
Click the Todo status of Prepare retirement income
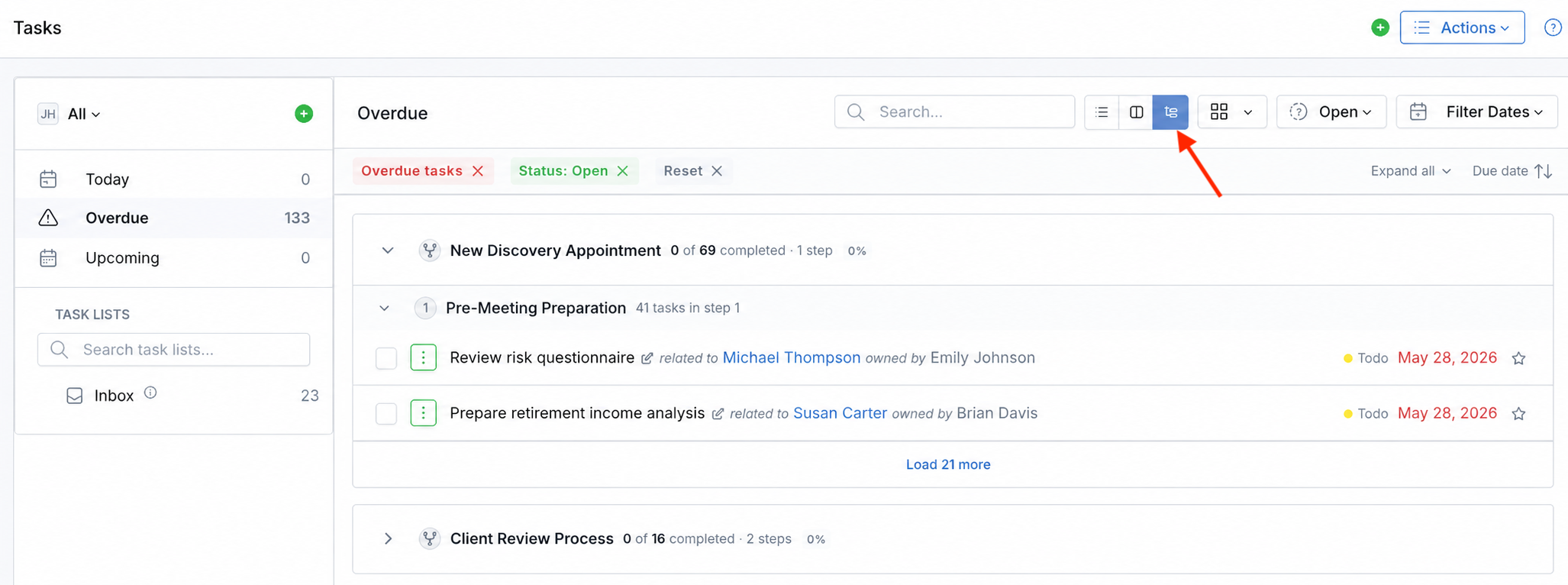click(1366, 413)
